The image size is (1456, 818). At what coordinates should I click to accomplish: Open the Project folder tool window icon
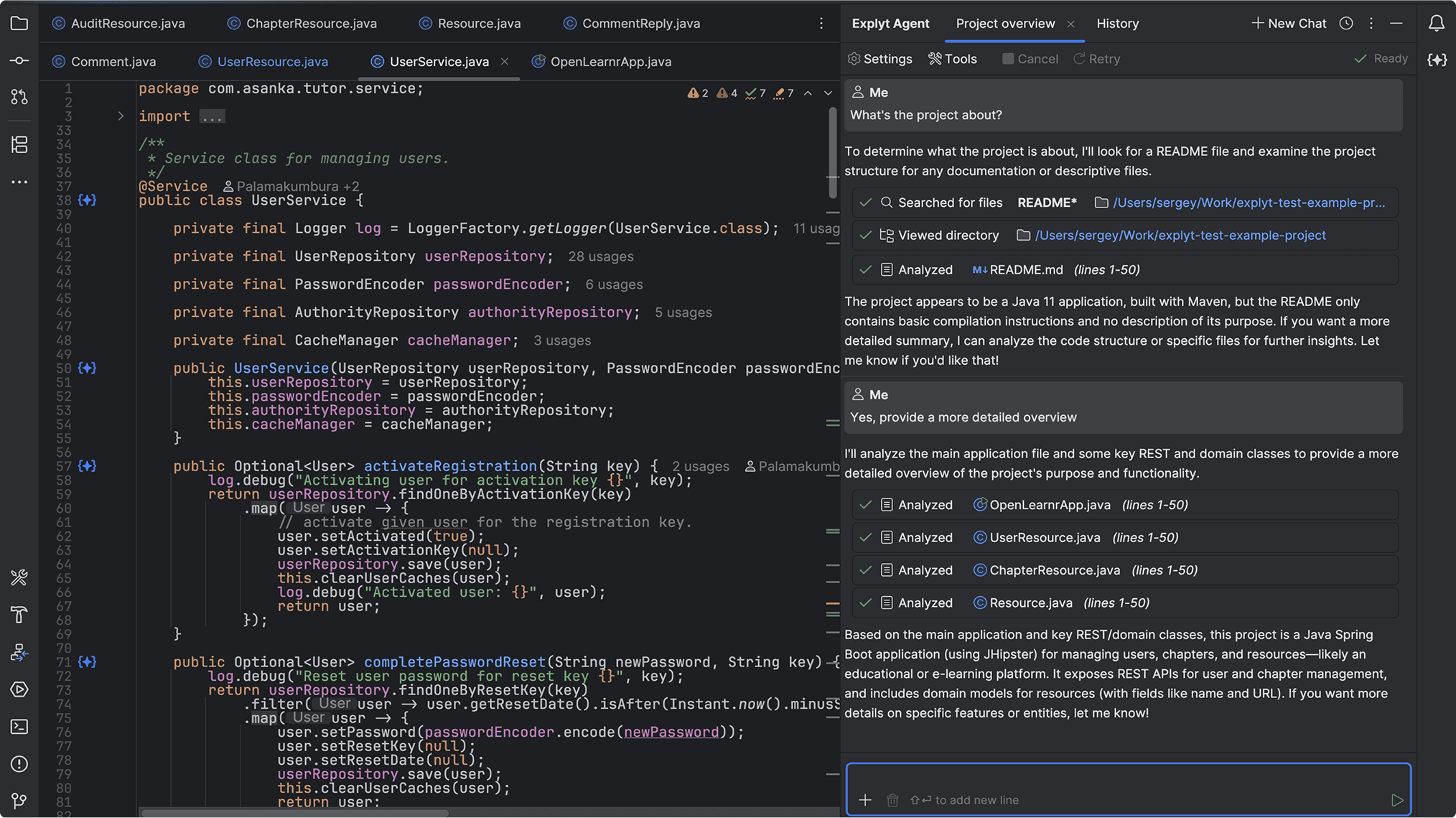19,24
